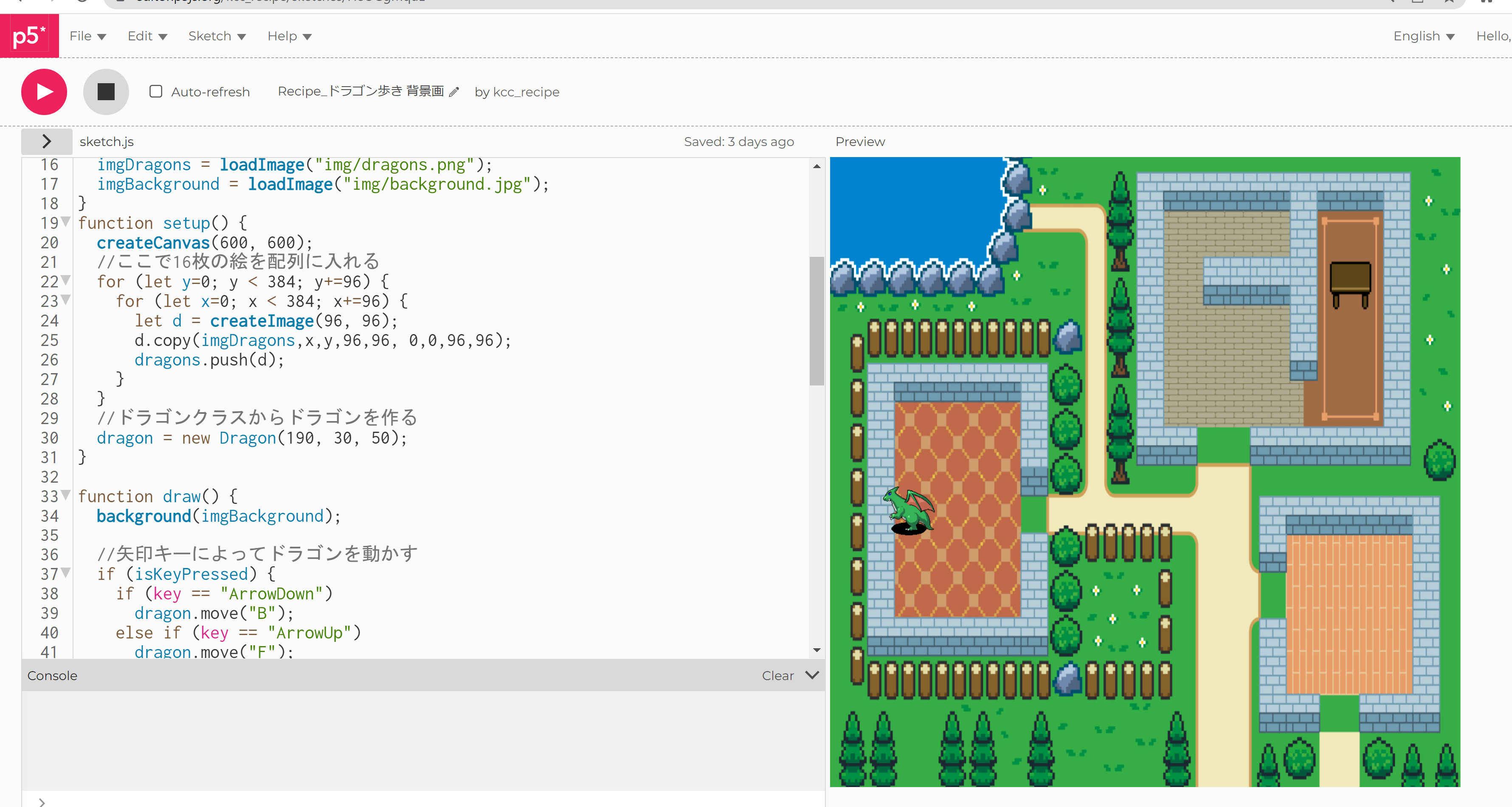1512x807 pixels.
Task: Open the Sketch menu
Action: point(217,37)
